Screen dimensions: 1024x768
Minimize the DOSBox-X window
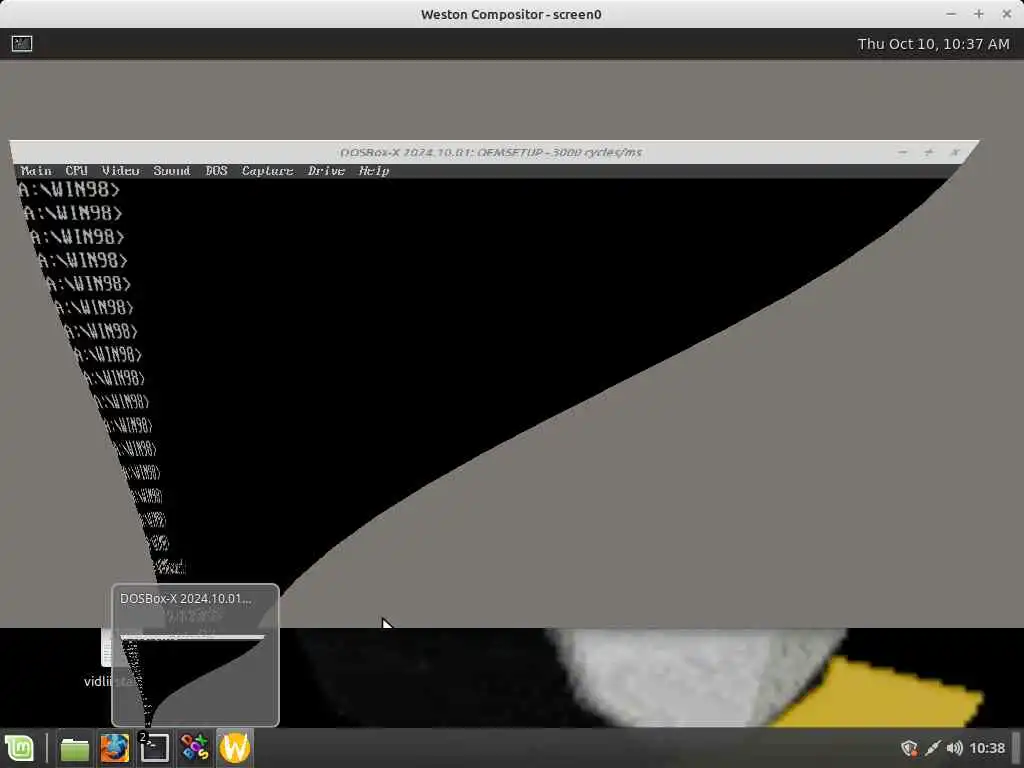pyautogui.click(x=903, y=152)
